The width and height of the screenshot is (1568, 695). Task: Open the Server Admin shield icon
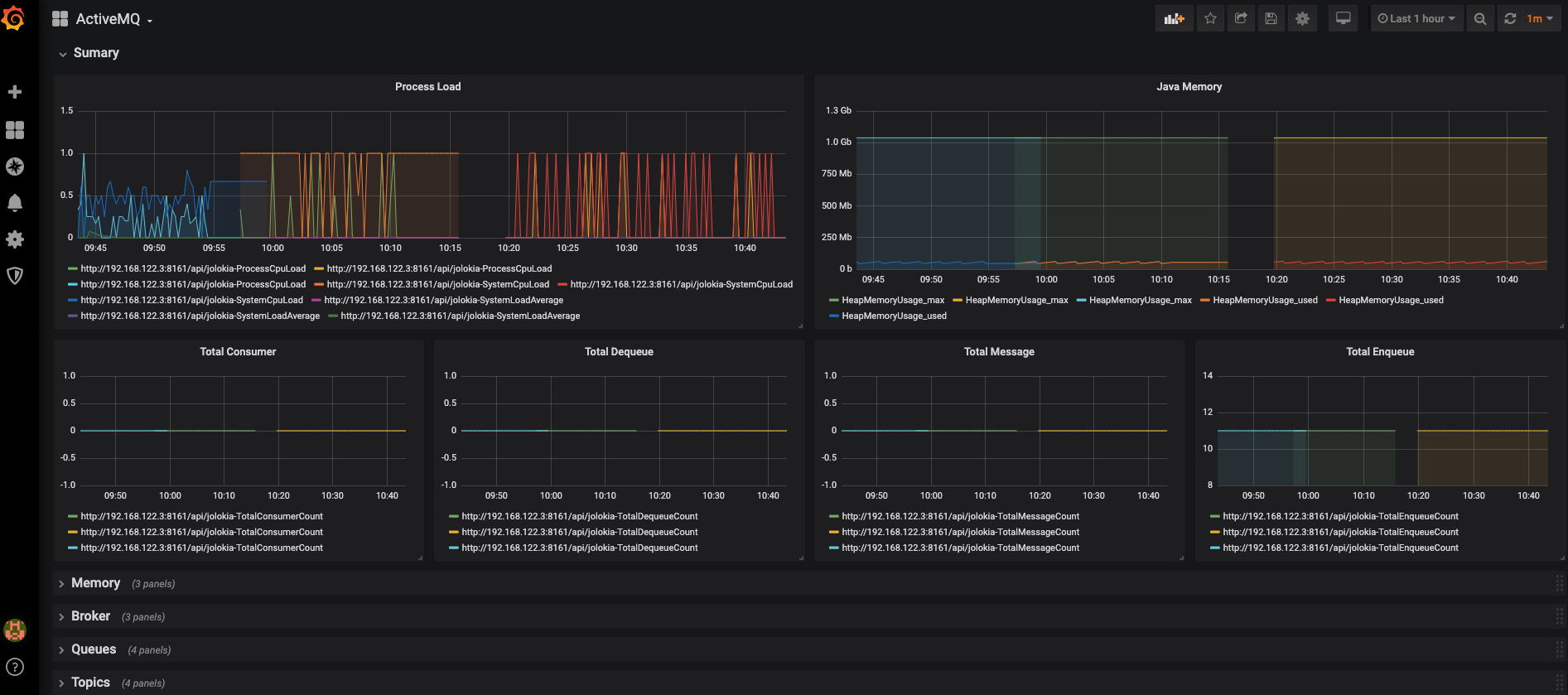[x=15, y=276]
